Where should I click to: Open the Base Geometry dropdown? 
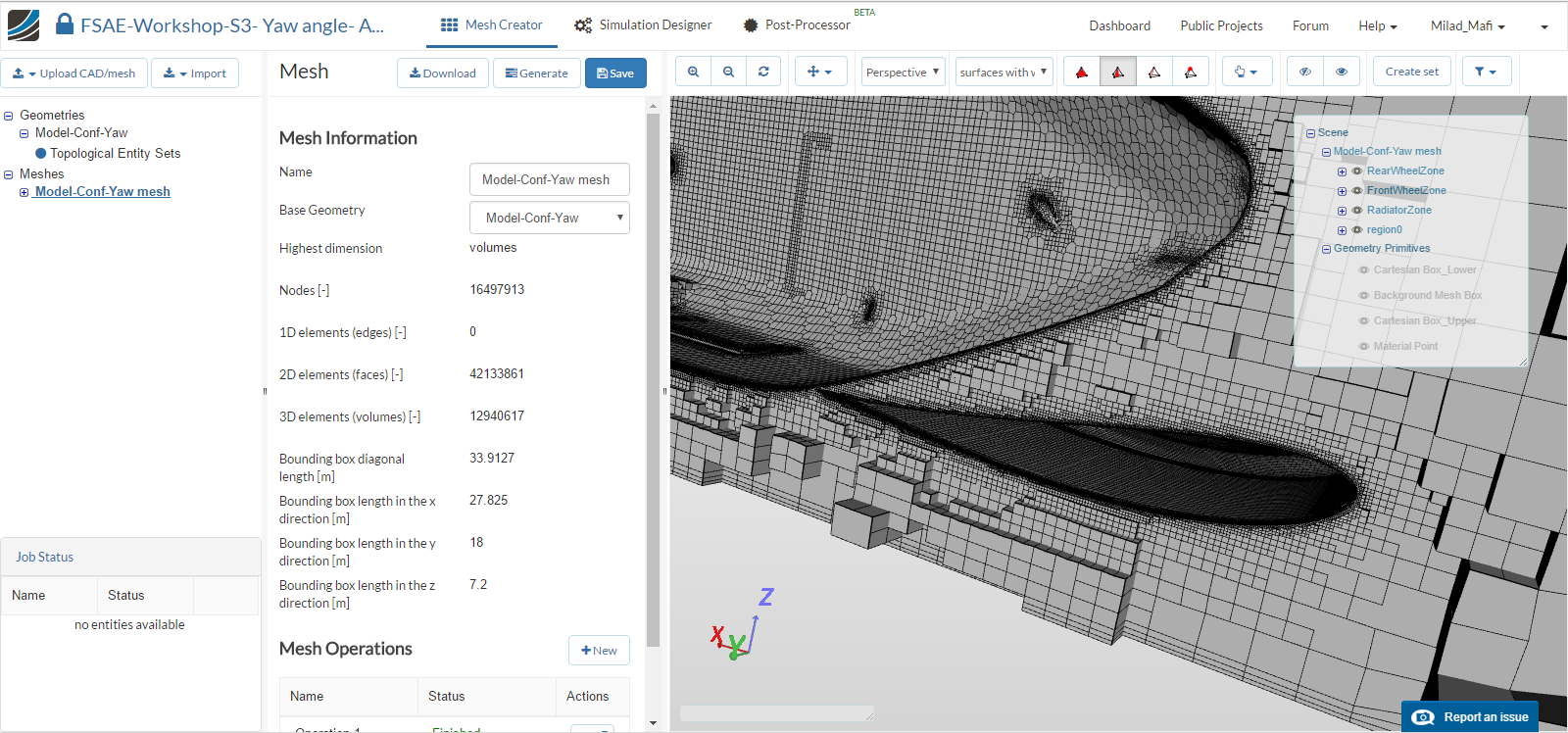(x=549, y=218)
